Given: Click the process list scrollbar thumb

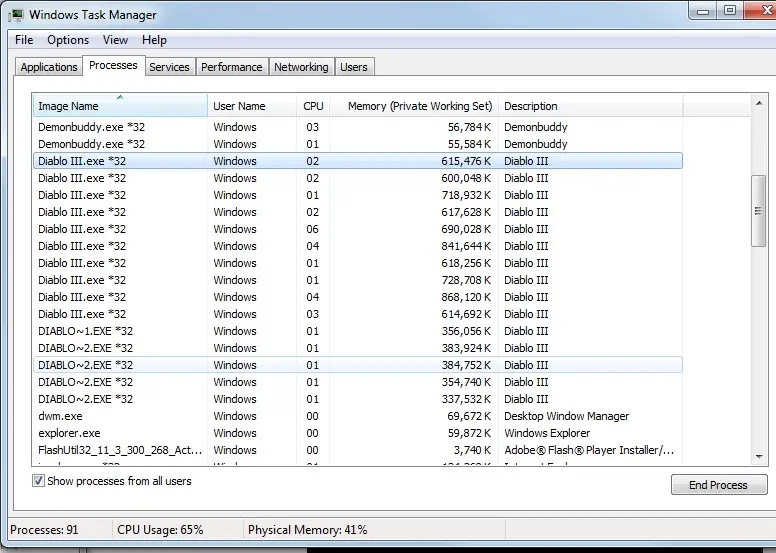Looking at the screenshot, I should pos(758,211).
